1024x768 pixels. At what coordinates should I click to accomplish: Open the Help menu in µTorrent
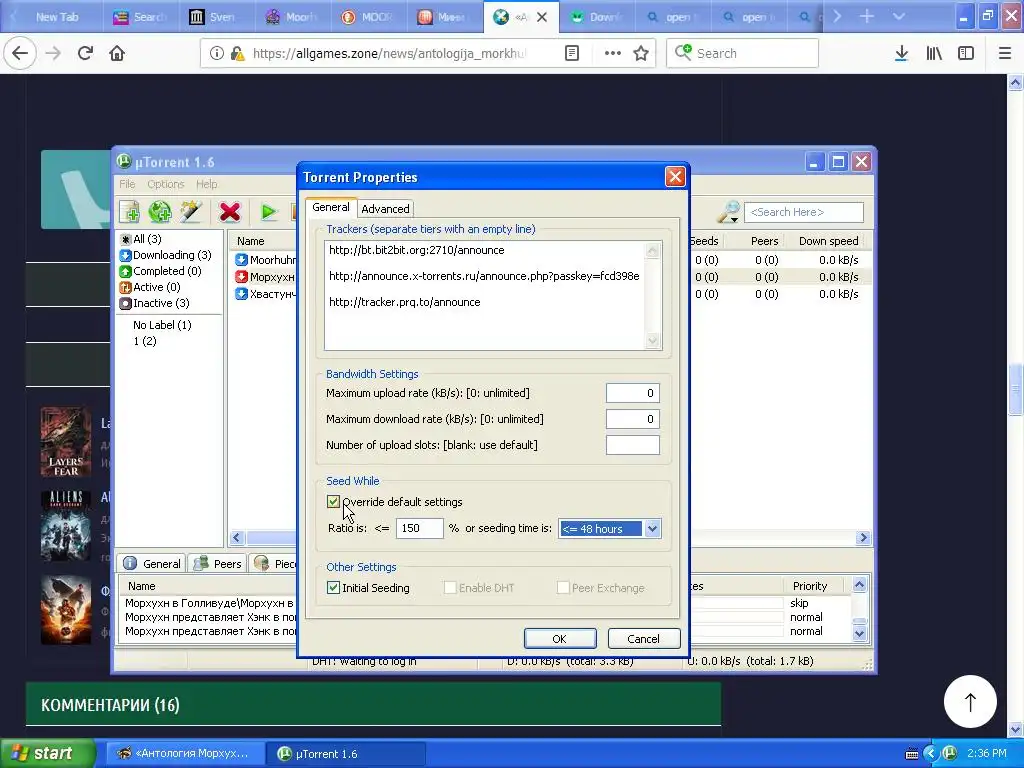[x=206, y=184]
